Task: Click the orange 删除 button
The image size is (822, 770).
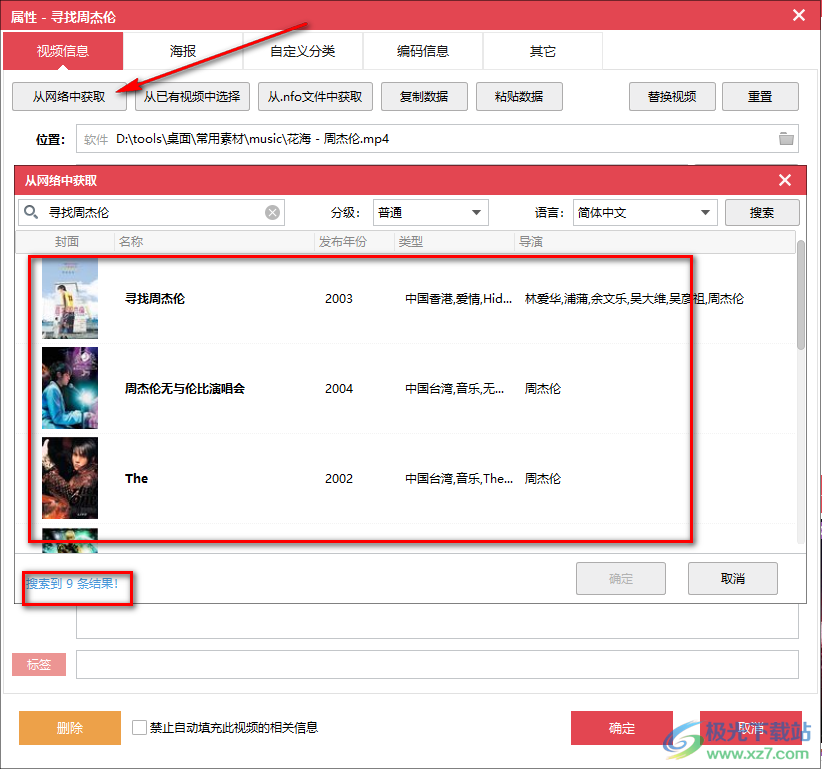Action: (x=70, y=728)
